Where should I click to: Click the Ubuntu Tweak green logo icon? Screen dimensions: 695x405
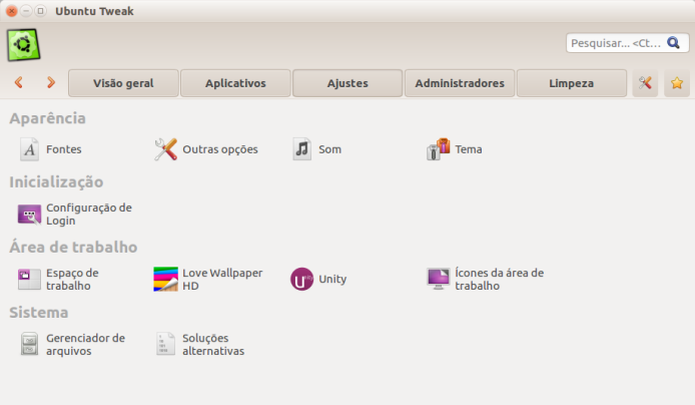pos(23,45)
